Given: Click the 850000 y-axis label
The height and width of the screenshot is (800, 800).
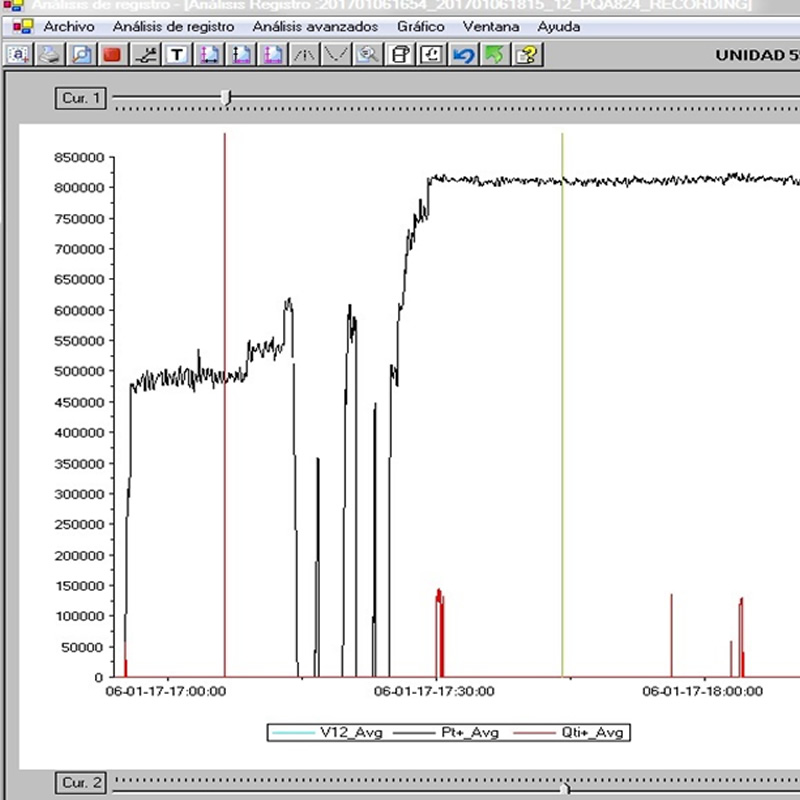Looking at the screenshot, I should coord(79,157).
